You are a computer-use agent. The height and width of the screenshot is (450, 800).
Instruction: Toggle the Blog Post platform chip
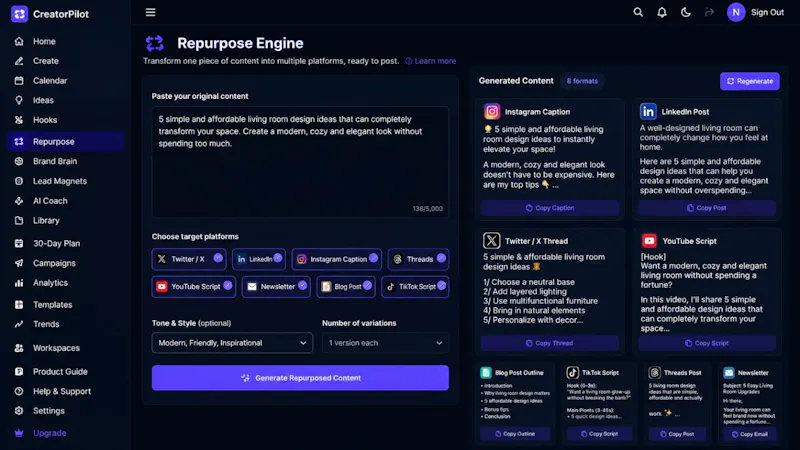[346, 287]
